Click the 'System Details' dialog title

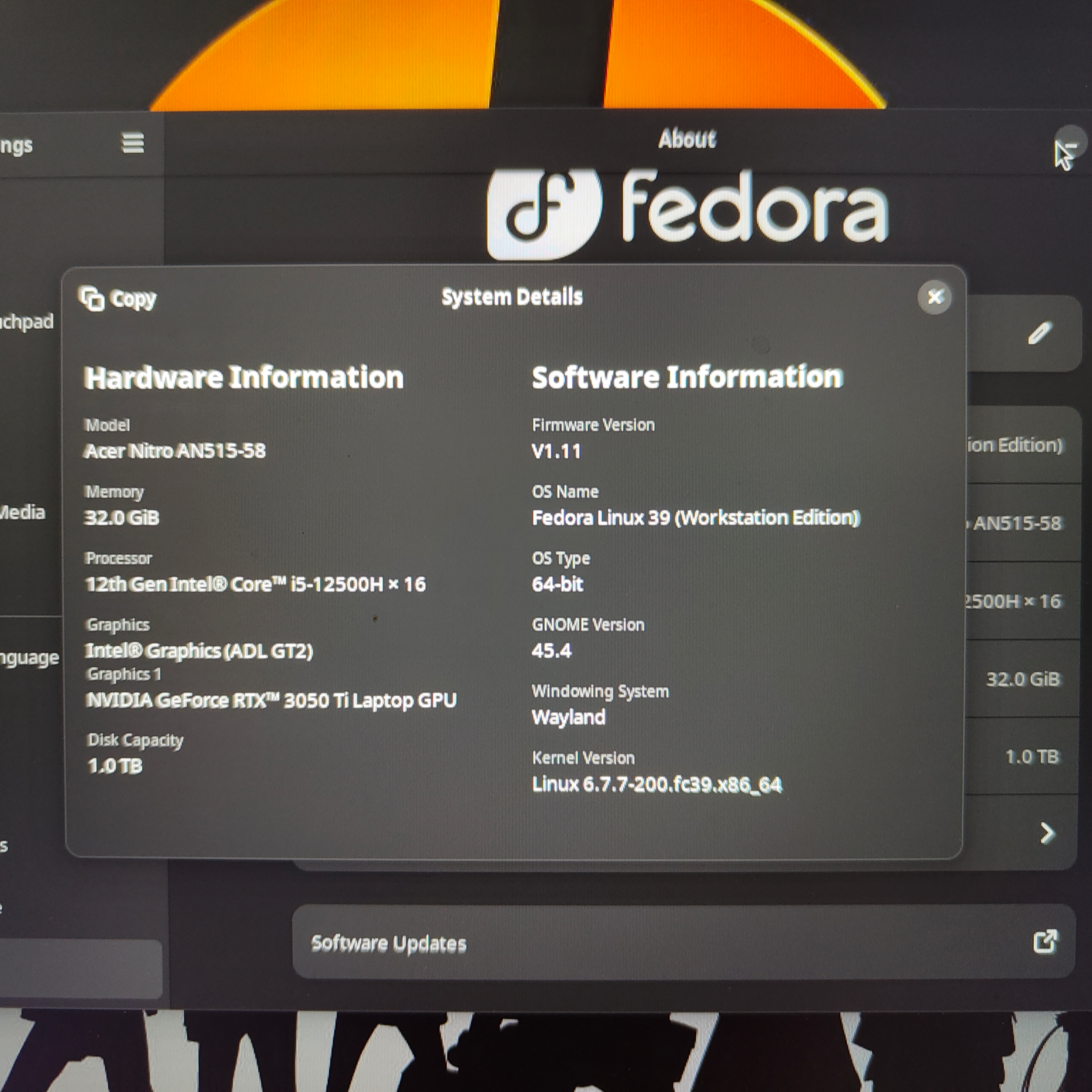click(512, 297)
